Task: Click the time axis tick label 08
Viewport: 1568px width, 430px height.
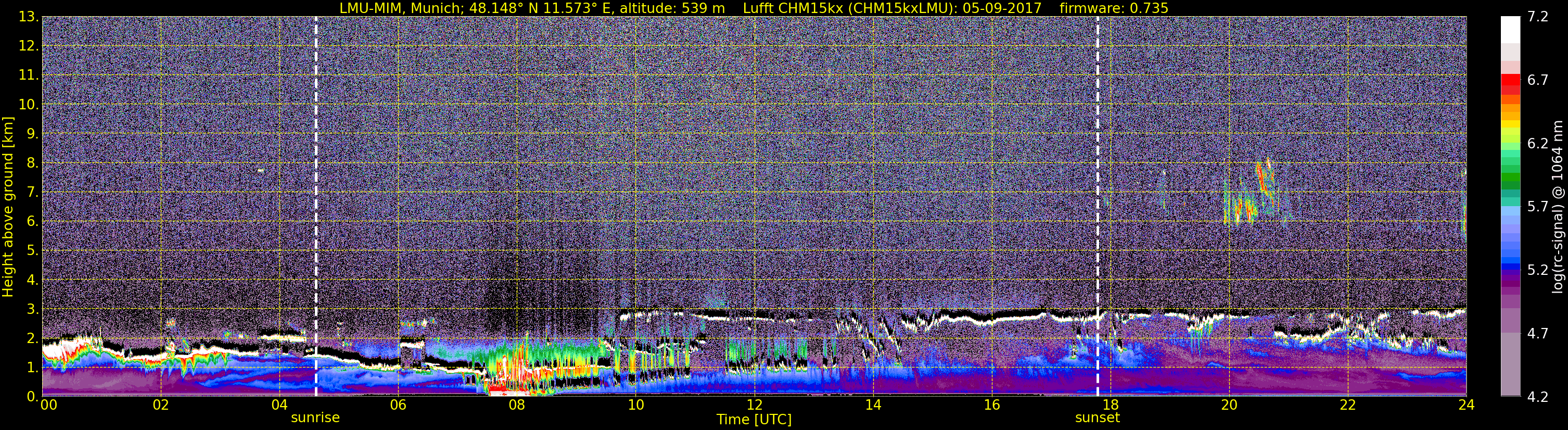Action: pos(517,405)
